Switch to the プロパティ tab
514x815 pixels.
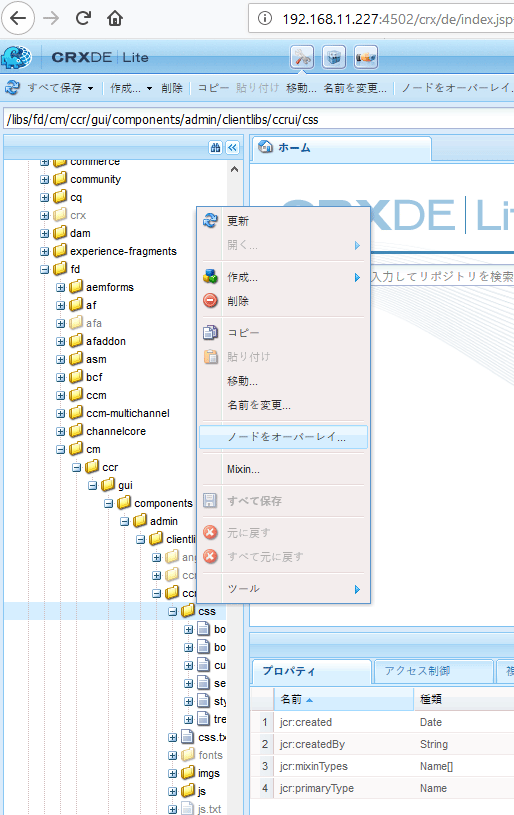(x=312, y=671)
